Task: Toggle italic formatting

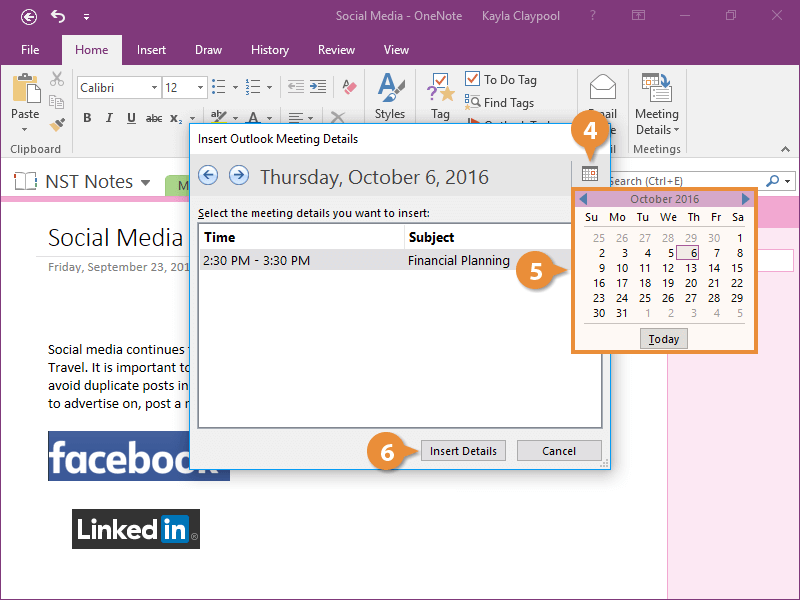Action: pos(109,118)
